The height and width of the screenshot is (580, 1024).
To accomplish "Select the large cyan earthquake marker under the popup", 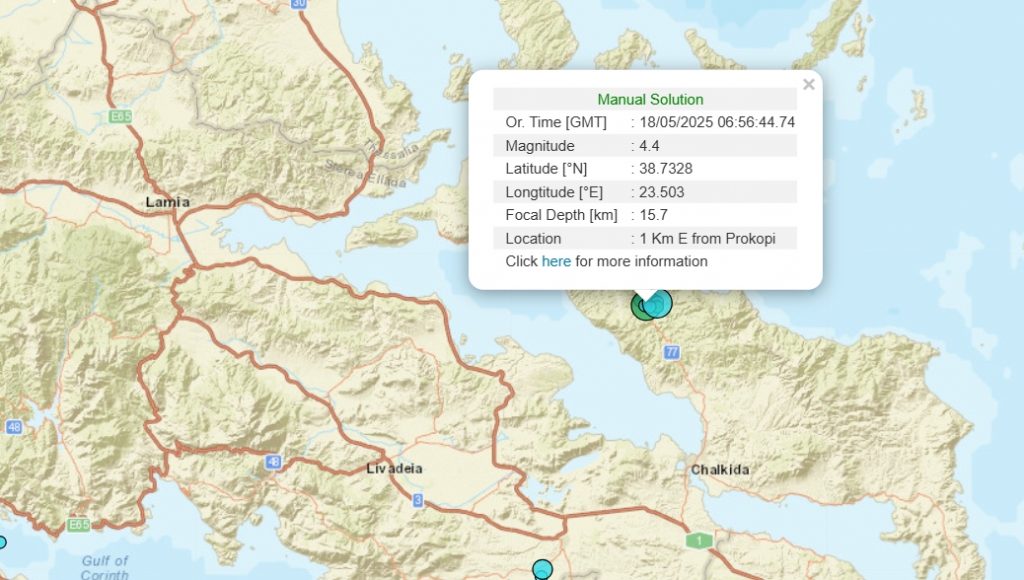I will coord(659,303).
